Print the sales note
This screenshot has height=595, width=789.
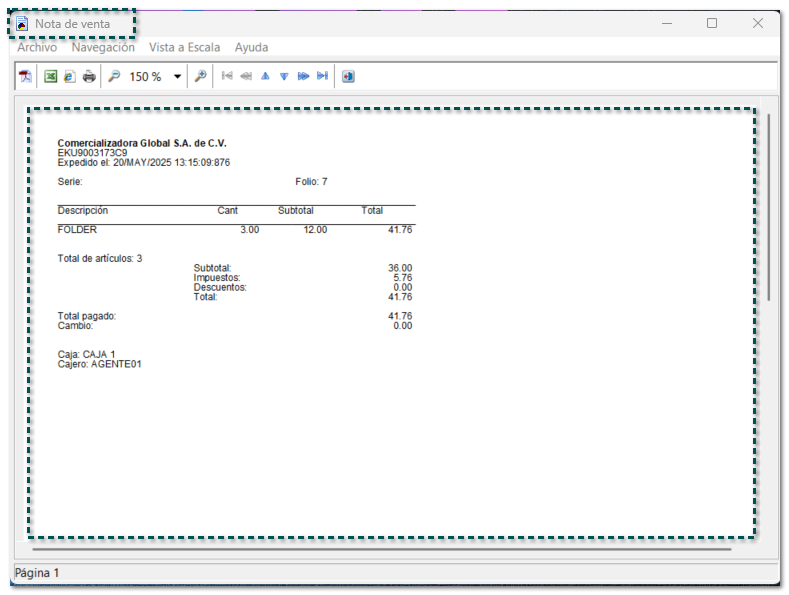[89, 76]
